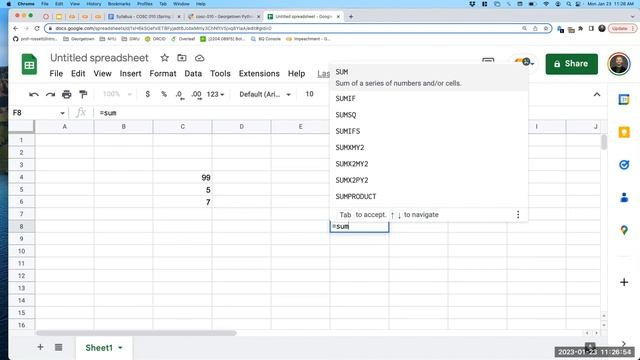
Task: Click the spreadsheet title Untitled spreadsheet
Action: tap(99, 58)
